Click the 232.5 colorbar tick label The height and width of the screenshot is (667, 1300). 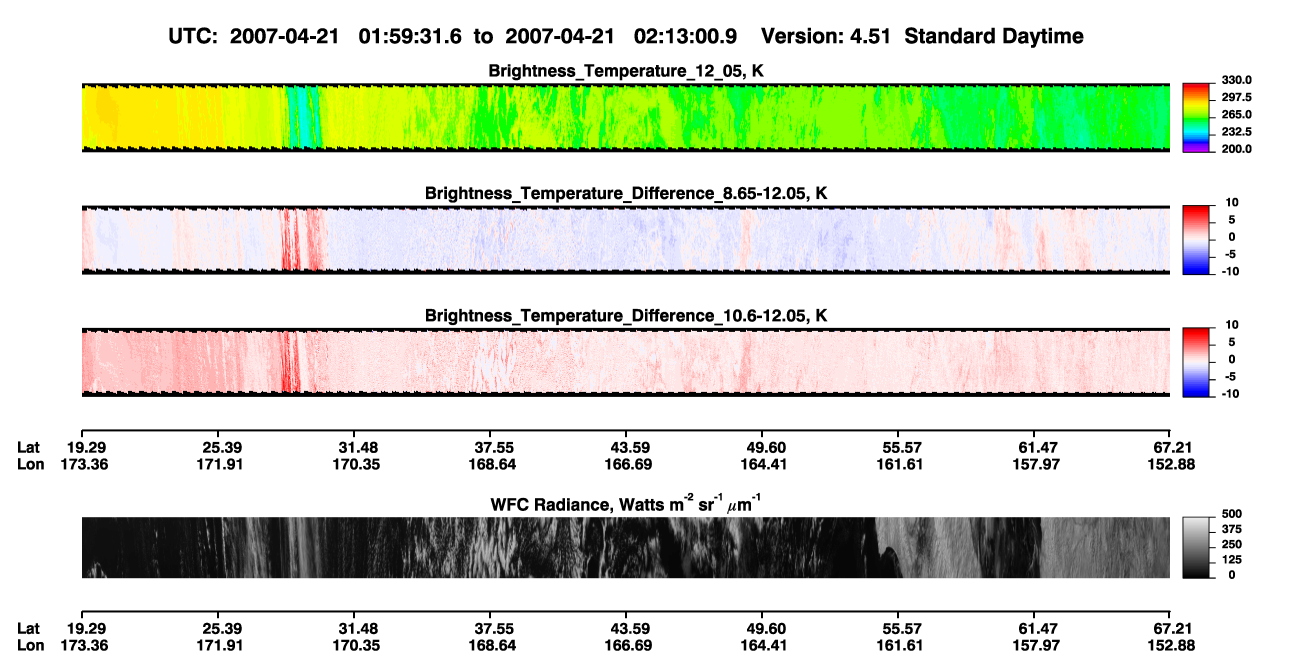pyautogui.click(x=1236, y=131)
